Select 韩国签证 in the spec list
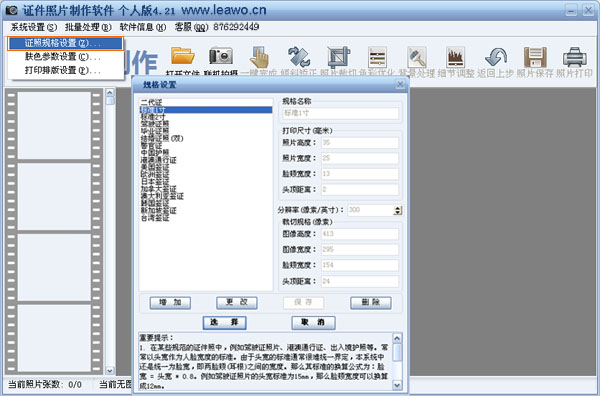This screenshot has width=600, height=396. click(x=206, y=204)
